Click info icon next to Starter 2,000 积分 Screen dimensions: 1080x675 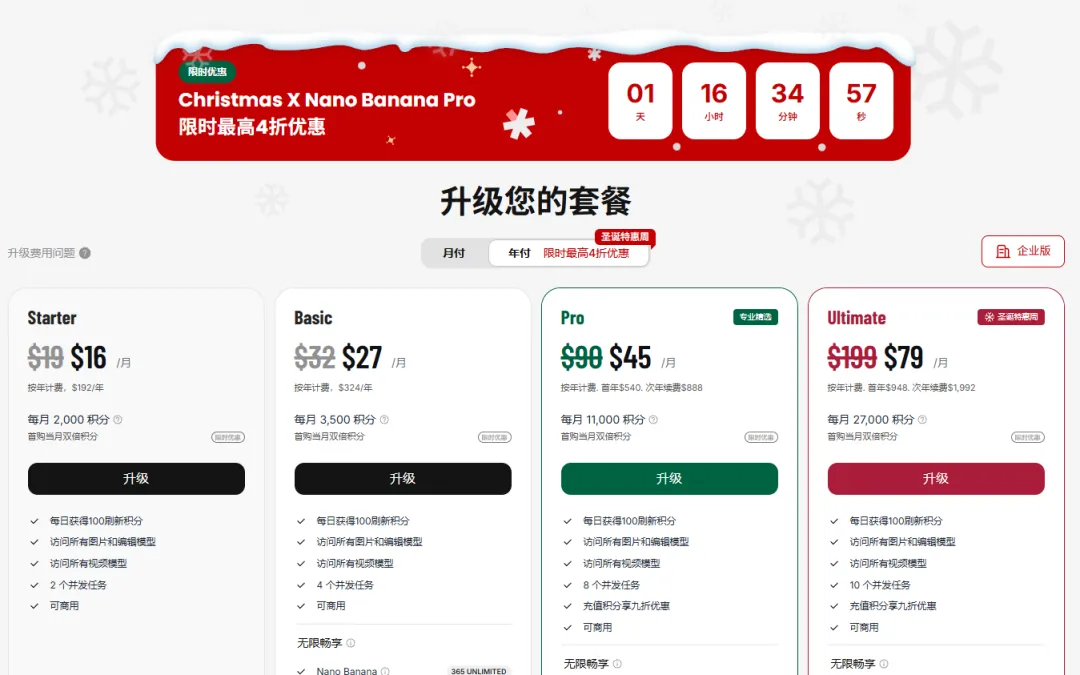tap(118, 419)
